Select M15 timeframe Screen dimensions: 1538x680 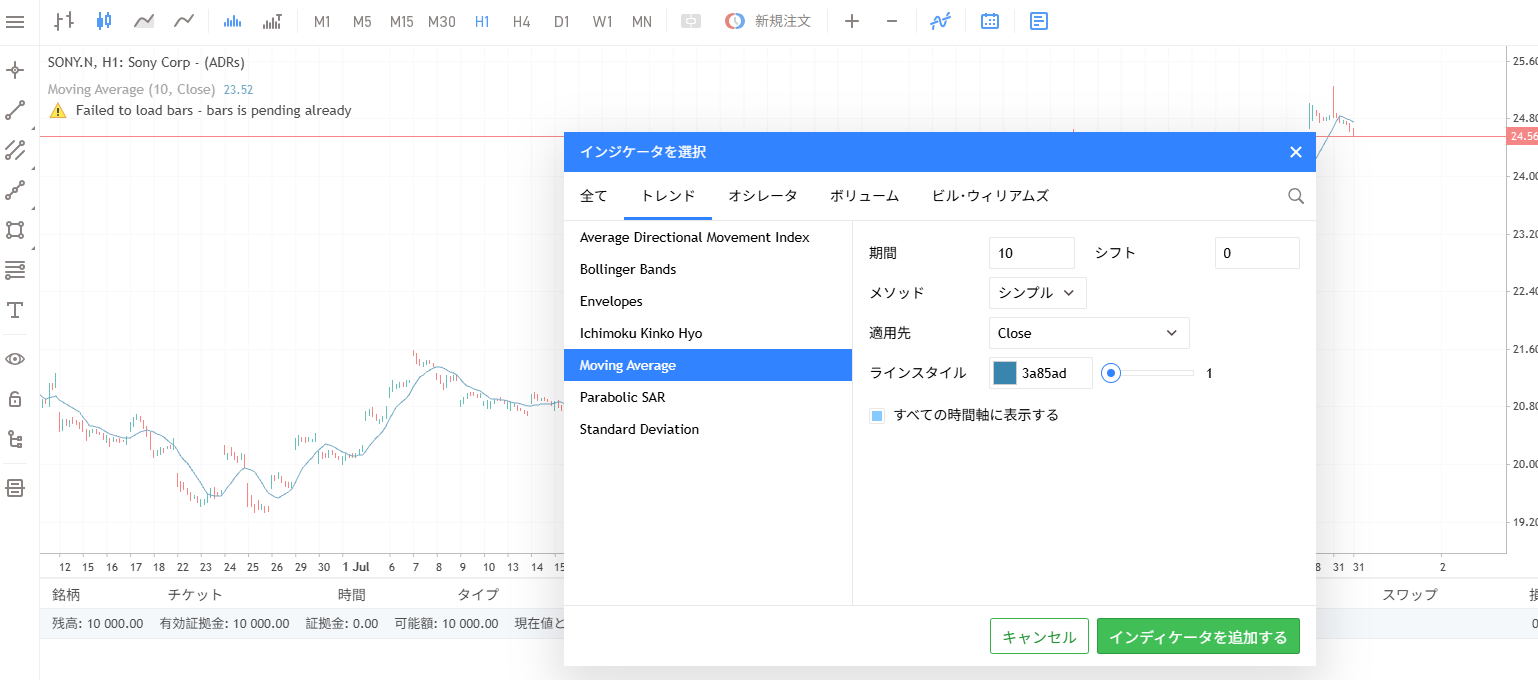[402, 21]
